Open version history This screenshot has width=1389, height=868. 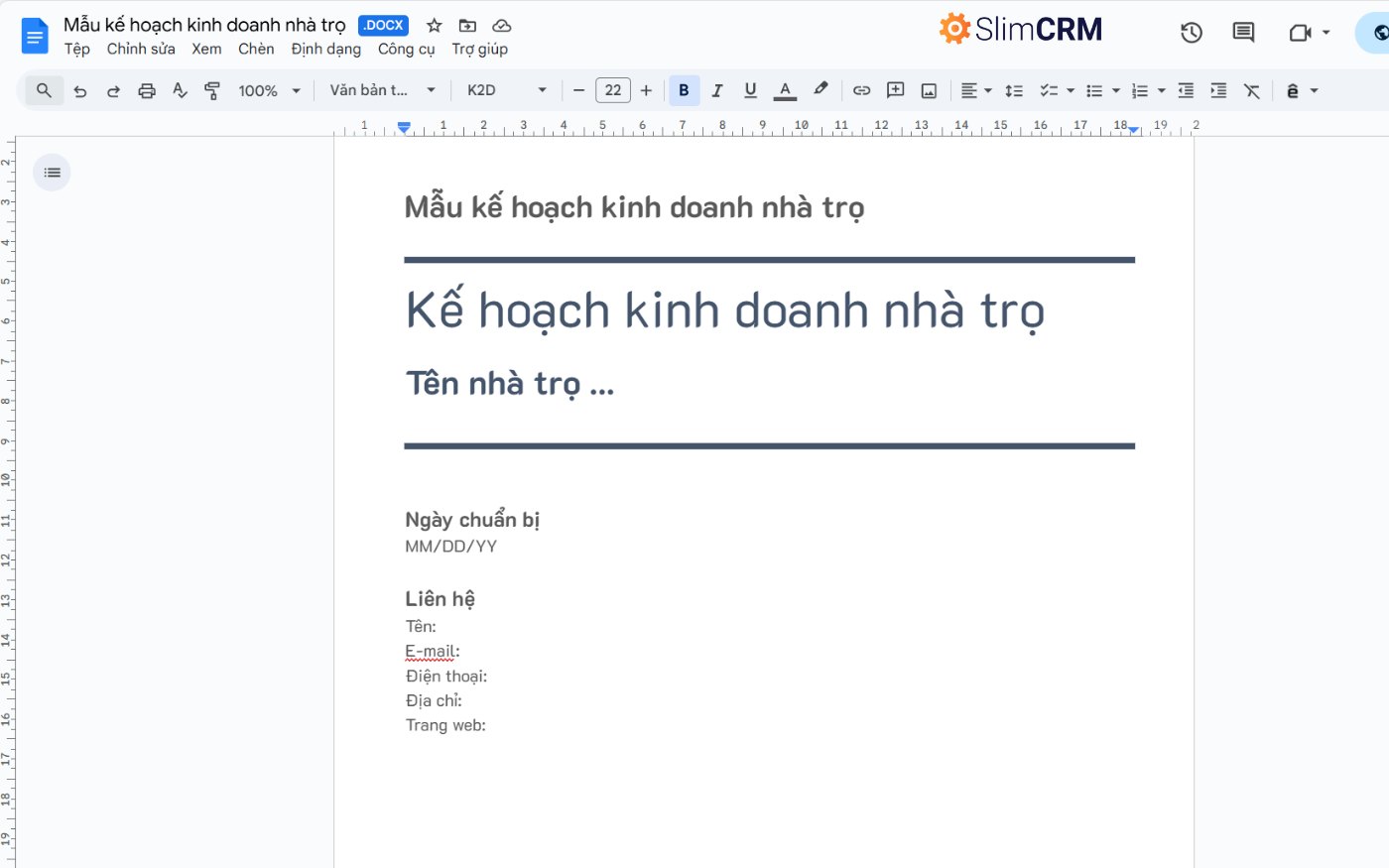tap(1191, 32)
